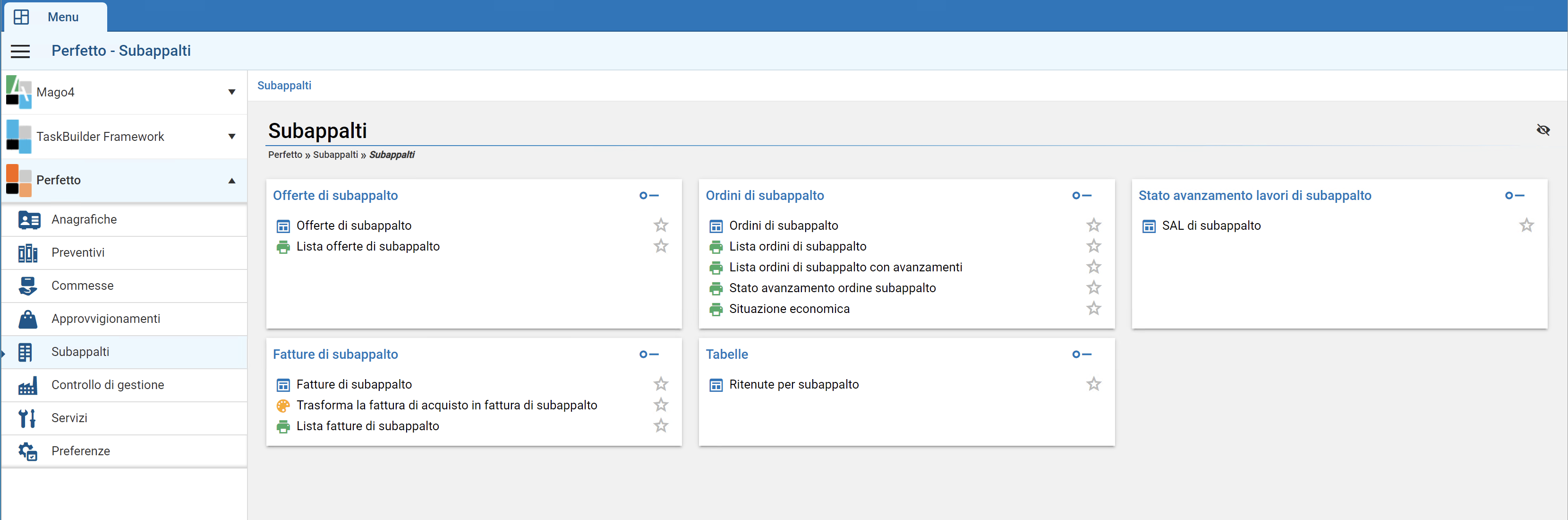Click the Preventivi binders icon
Image resolution: width=1568 pixels, height=520 pixels.
[x=28, y=253]
